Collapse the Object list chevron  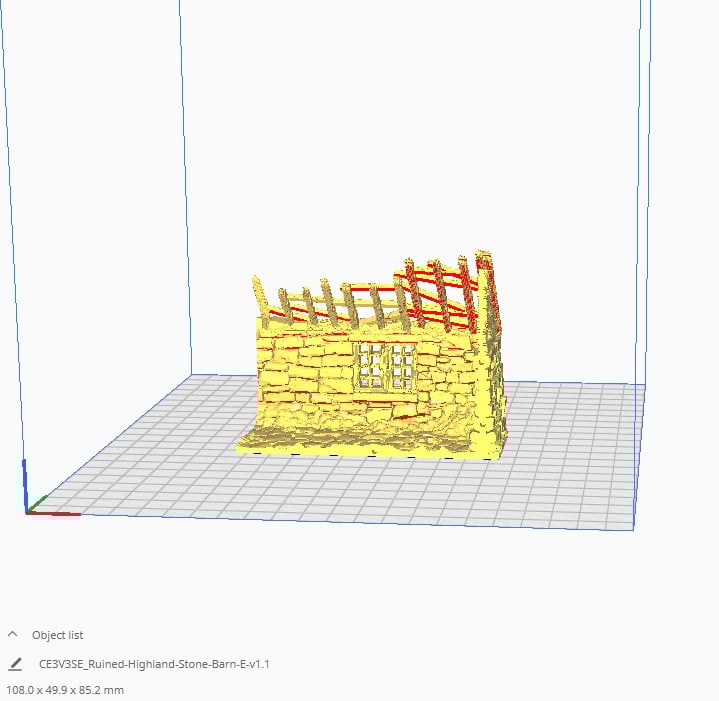click(x=13, y=634)
